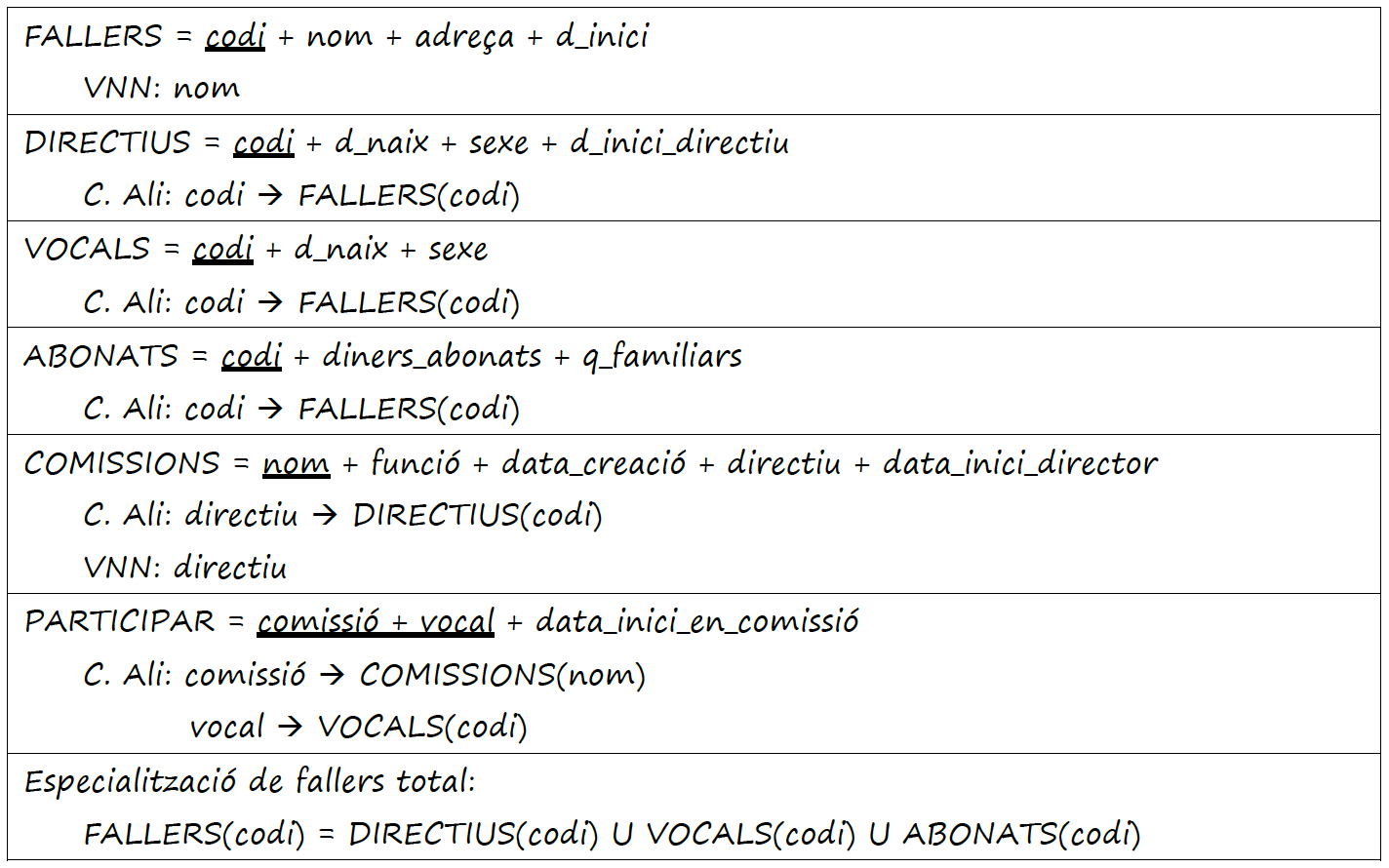This screenshot has height=868, width=1389.
Task: Click the d_inici_directiu attribute
Action: (x=679, y=143)
